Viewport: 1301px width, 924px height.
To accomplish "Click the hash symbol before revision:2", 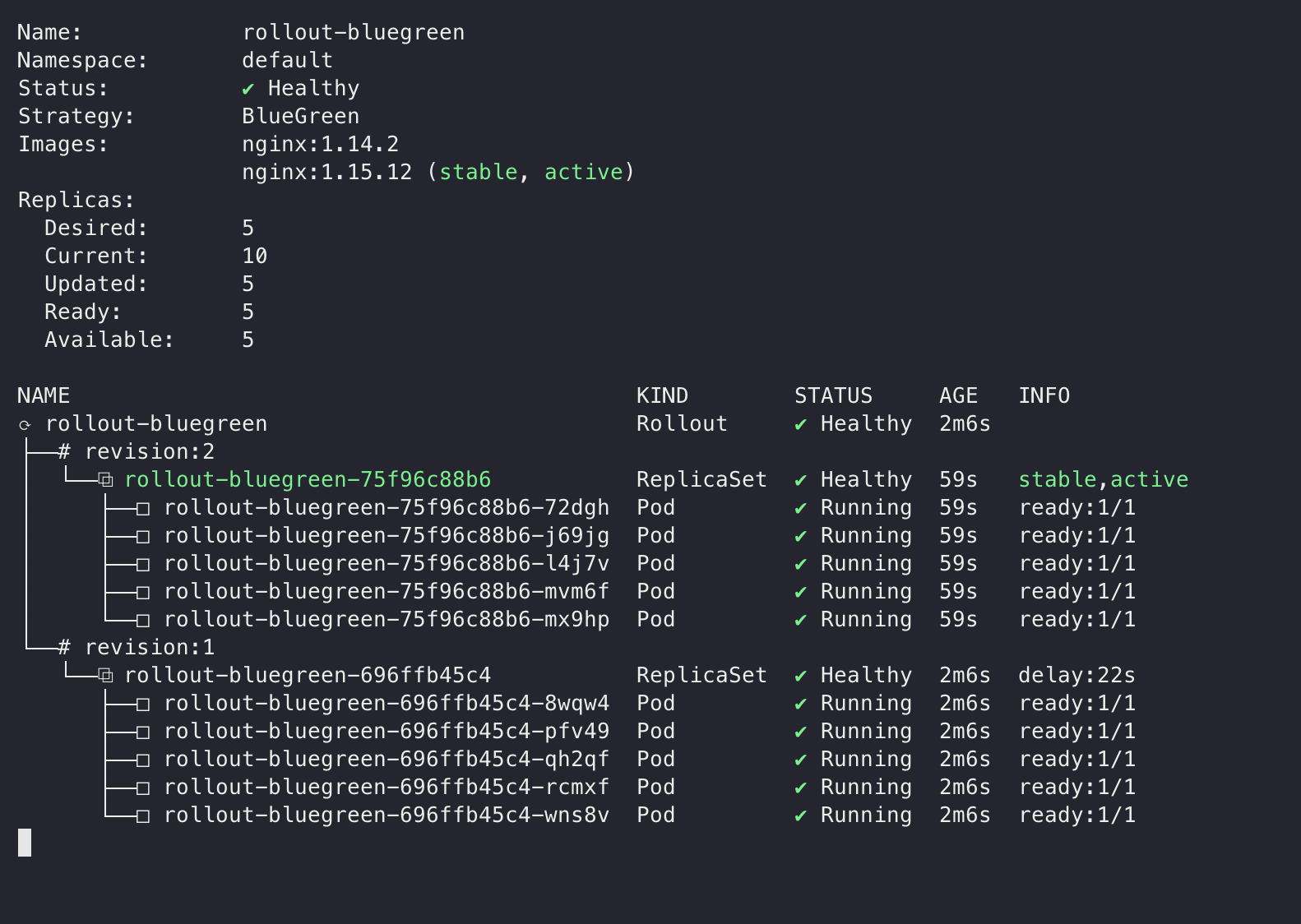I will pos(64,451).
